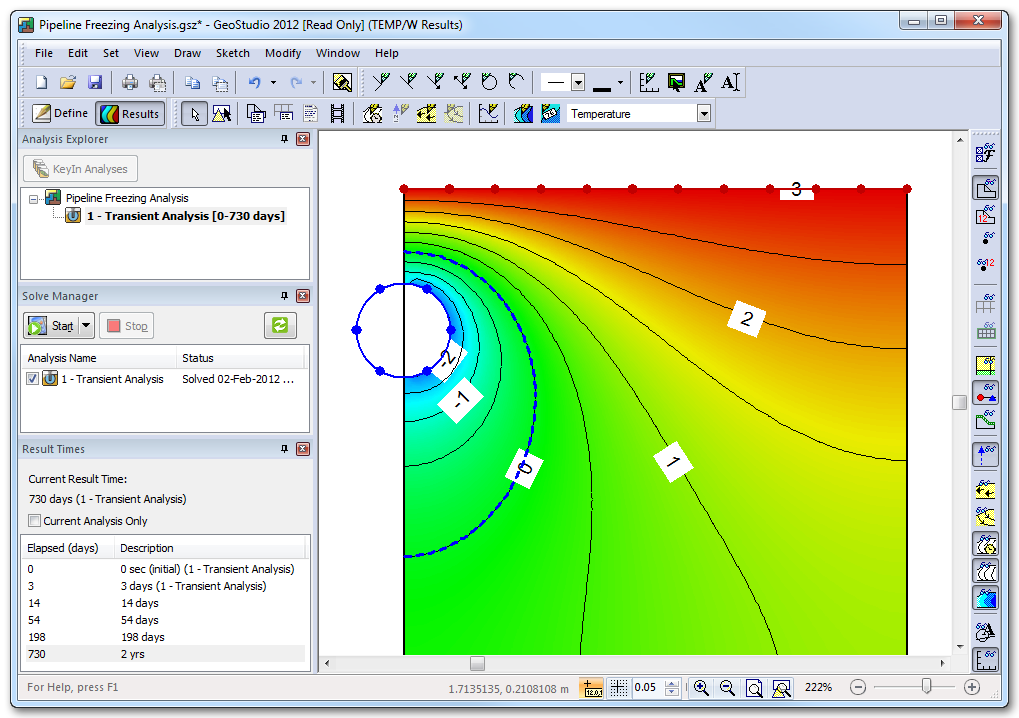Toggle view contours shading icon in right sidebar
Viewport: 1019px width, 718px height.
tap(985, 598)
